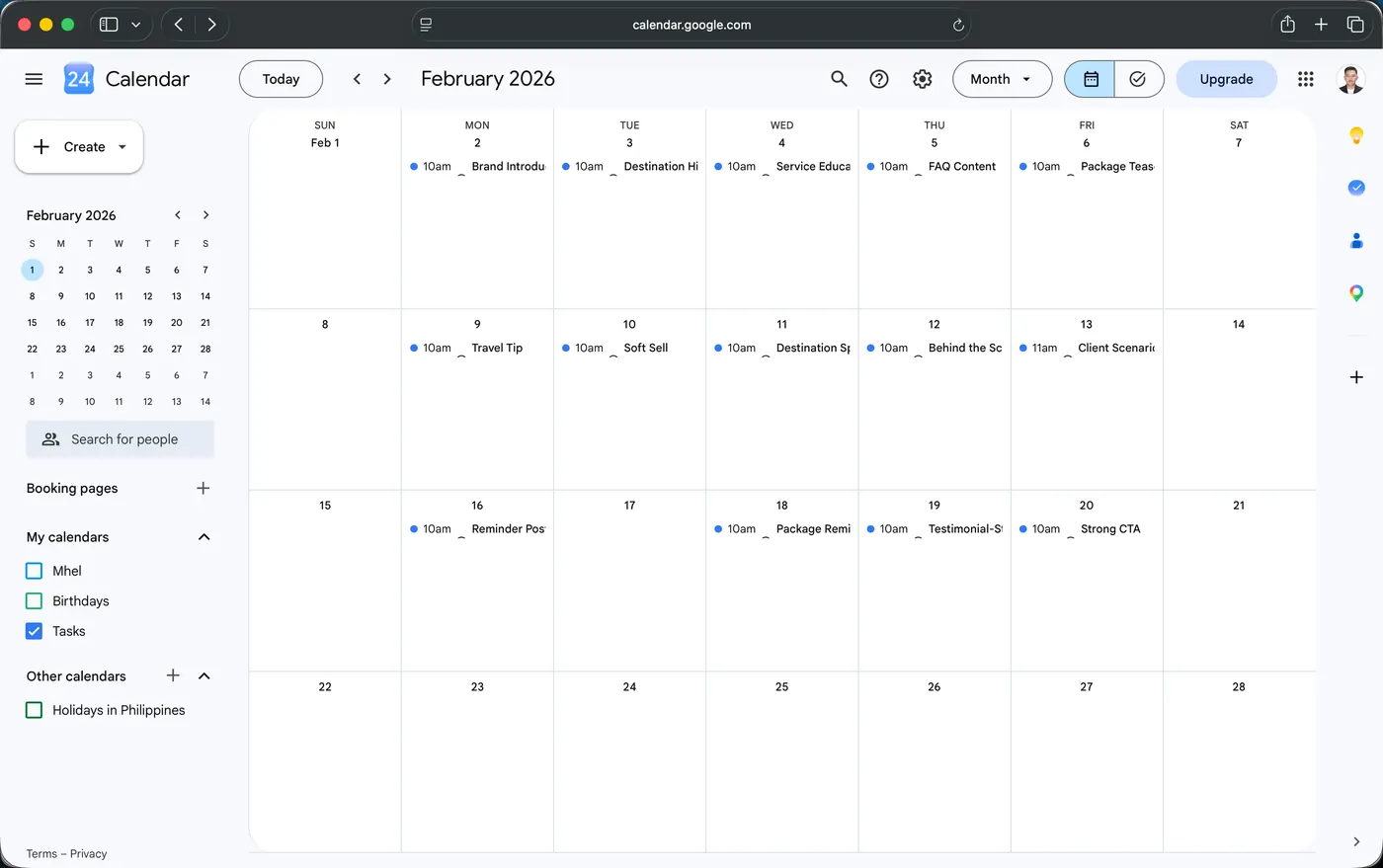Select February 14 in the mini calendar
This screenshot has height=868, width=1383.
[x=205, y=296]
